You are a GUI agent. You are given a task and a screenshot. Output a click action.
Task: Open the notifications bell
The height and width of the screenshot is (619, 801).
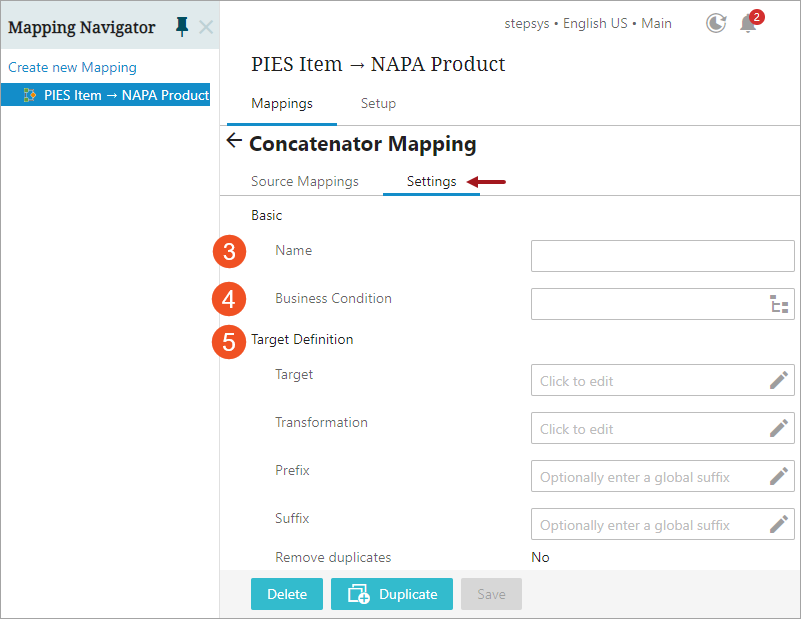pyautogui.click(x=748, y=23)
